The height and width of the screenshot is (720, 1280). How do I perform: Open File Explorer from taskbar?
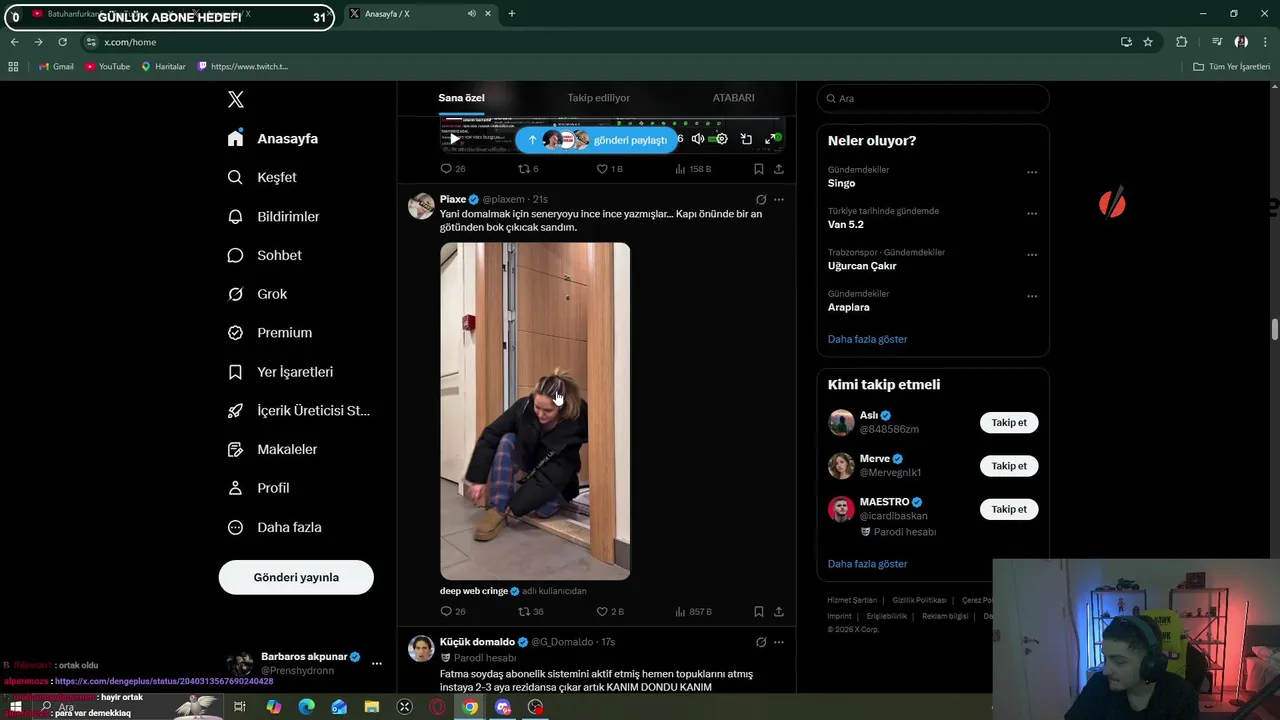click(372, 707)
